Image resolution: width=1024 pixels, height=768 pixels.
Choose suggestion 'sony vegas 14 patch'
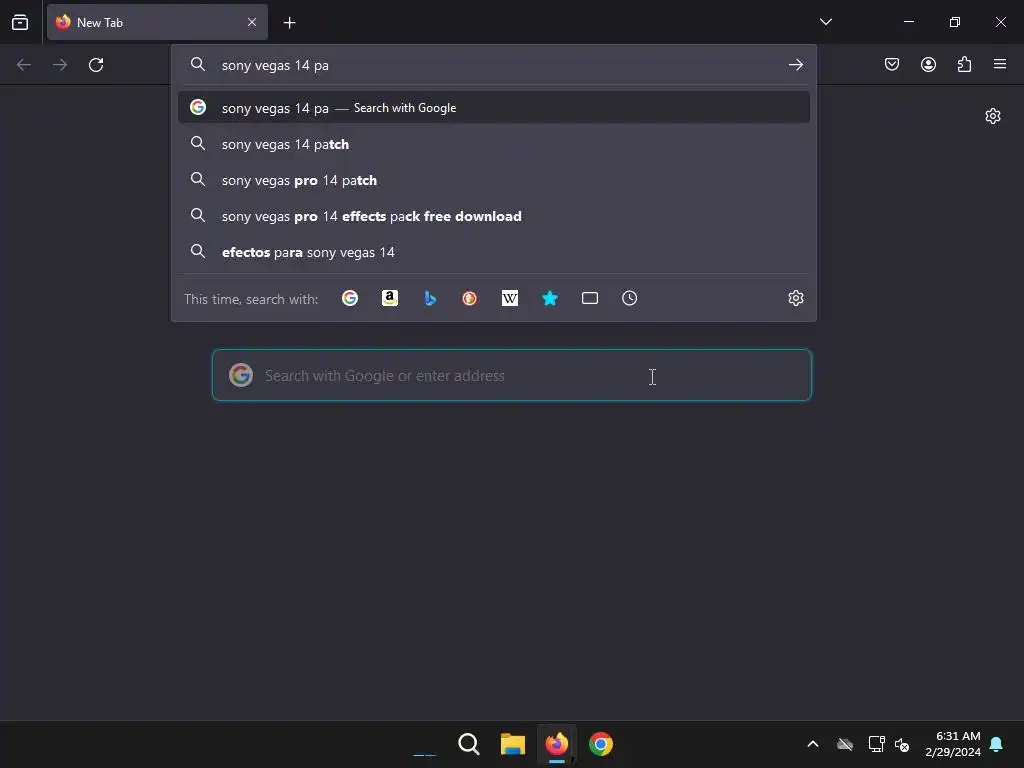pos(494,144)
